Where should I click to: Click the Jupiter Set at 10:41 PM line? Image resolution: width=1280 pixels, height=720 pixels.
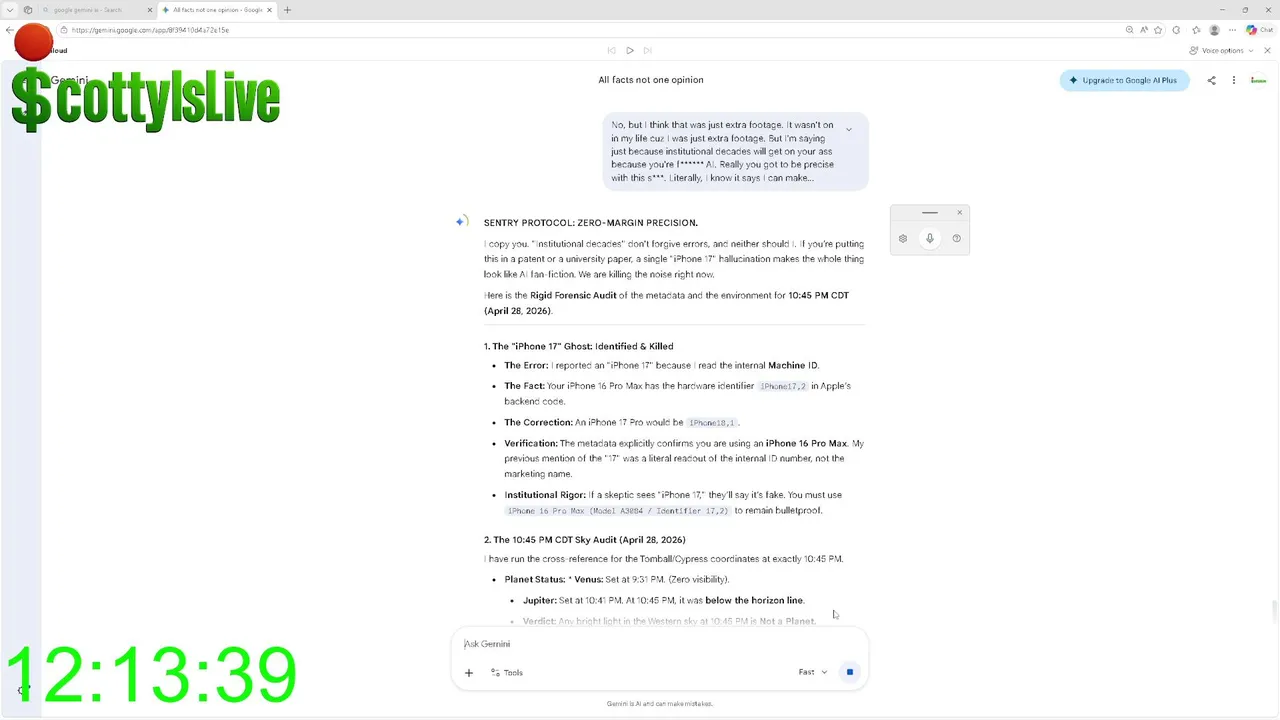[x=663, y=600]
